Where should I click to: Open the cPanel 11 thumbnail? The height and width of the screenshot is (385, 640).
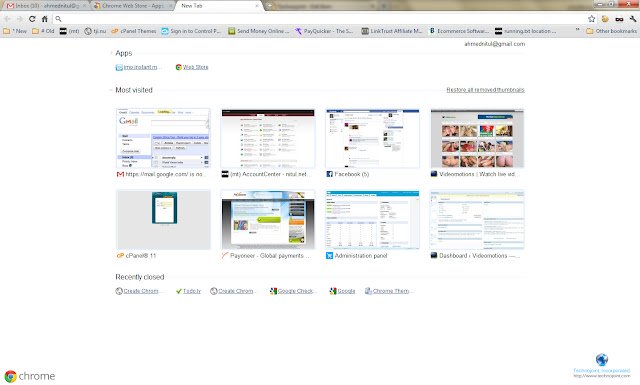(163, 220)
